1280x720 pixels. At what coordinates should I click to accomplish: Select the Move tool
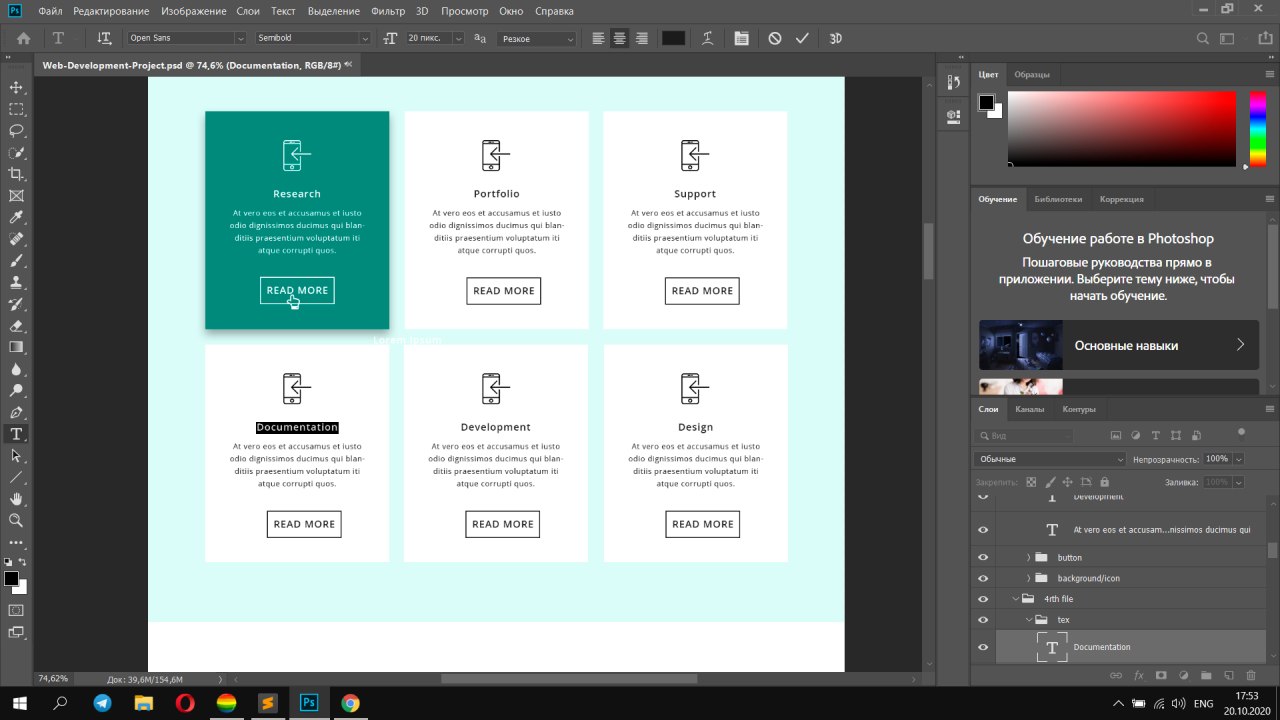click(x=16, y=88)
